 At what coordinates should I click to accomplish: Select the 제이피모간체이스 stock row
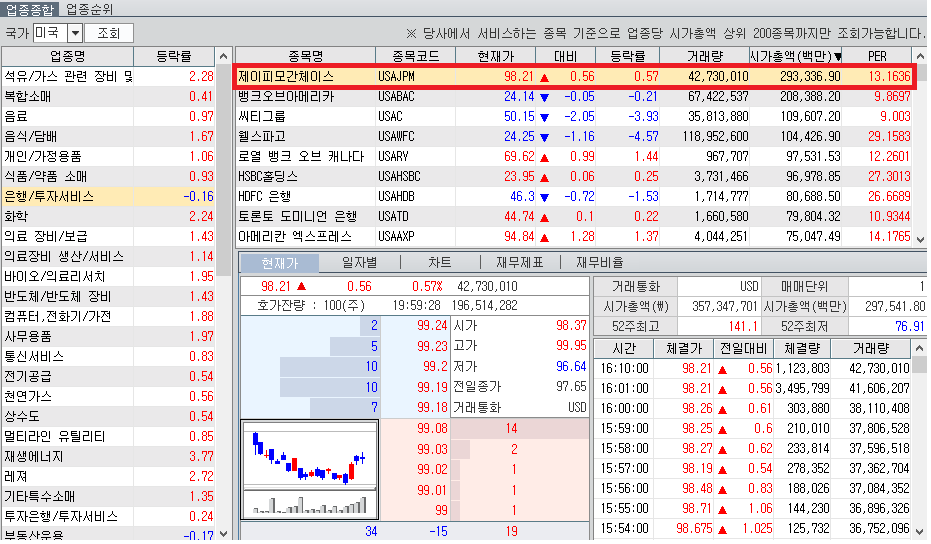[574, 76]
